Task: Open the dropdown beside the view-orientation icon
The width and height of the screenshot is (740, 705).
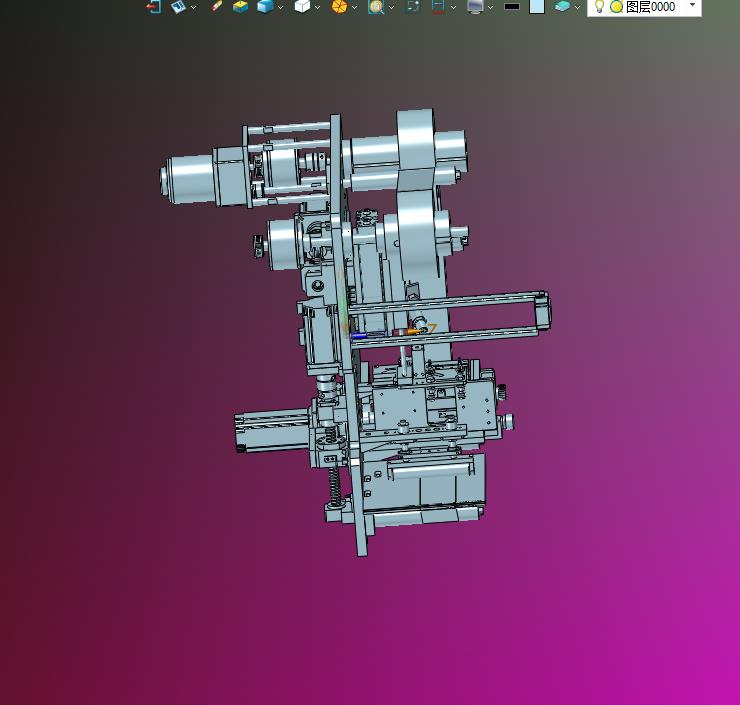Action: tap(193, 7)
